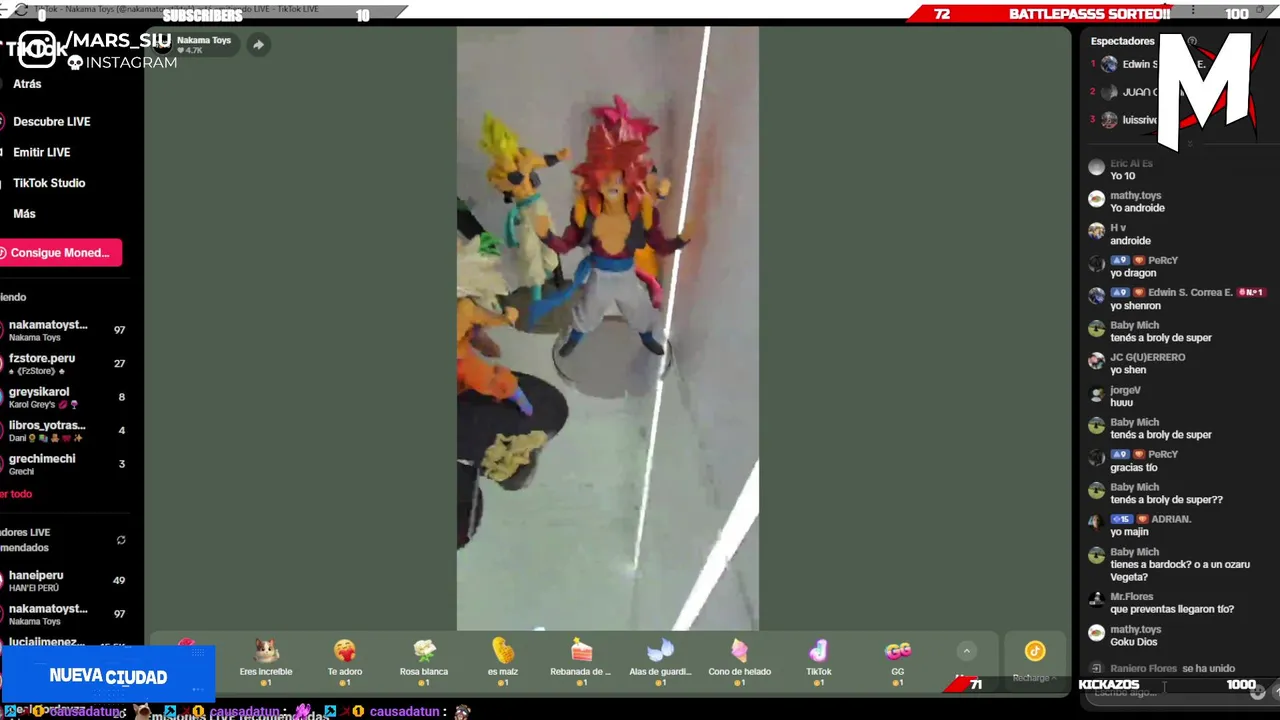Expand the gift tray with up chevron
The image size is (1280, 720).
click(966, 651)
